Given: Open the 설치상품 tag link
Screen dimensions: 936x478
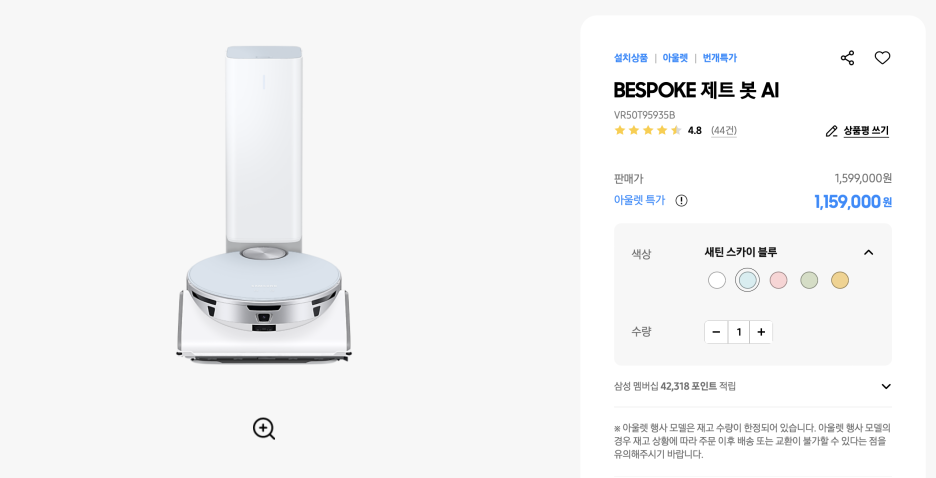Looking at the screenshot, I should click(x=631, y=58).
